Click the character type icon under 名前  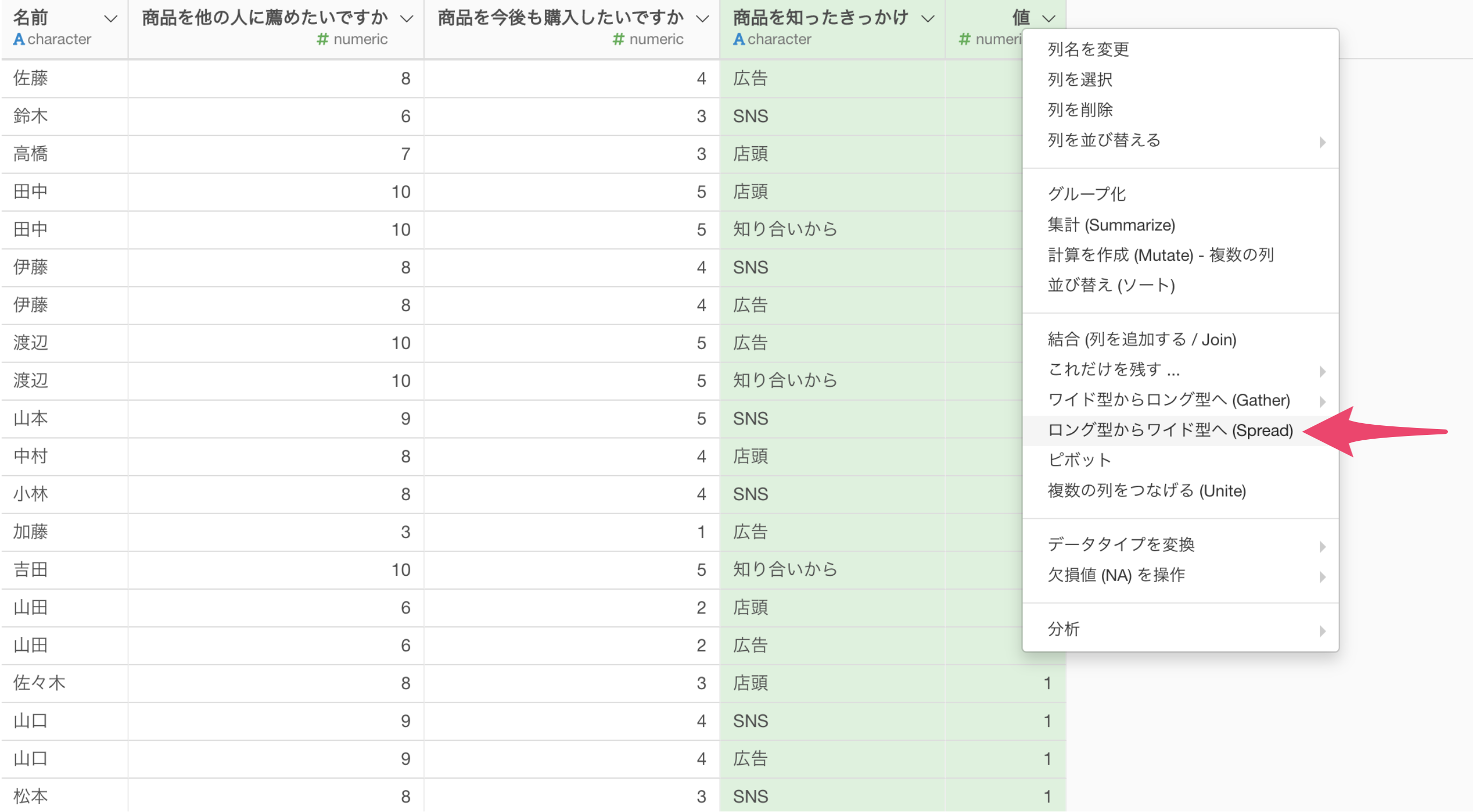[x=19, y=40]
